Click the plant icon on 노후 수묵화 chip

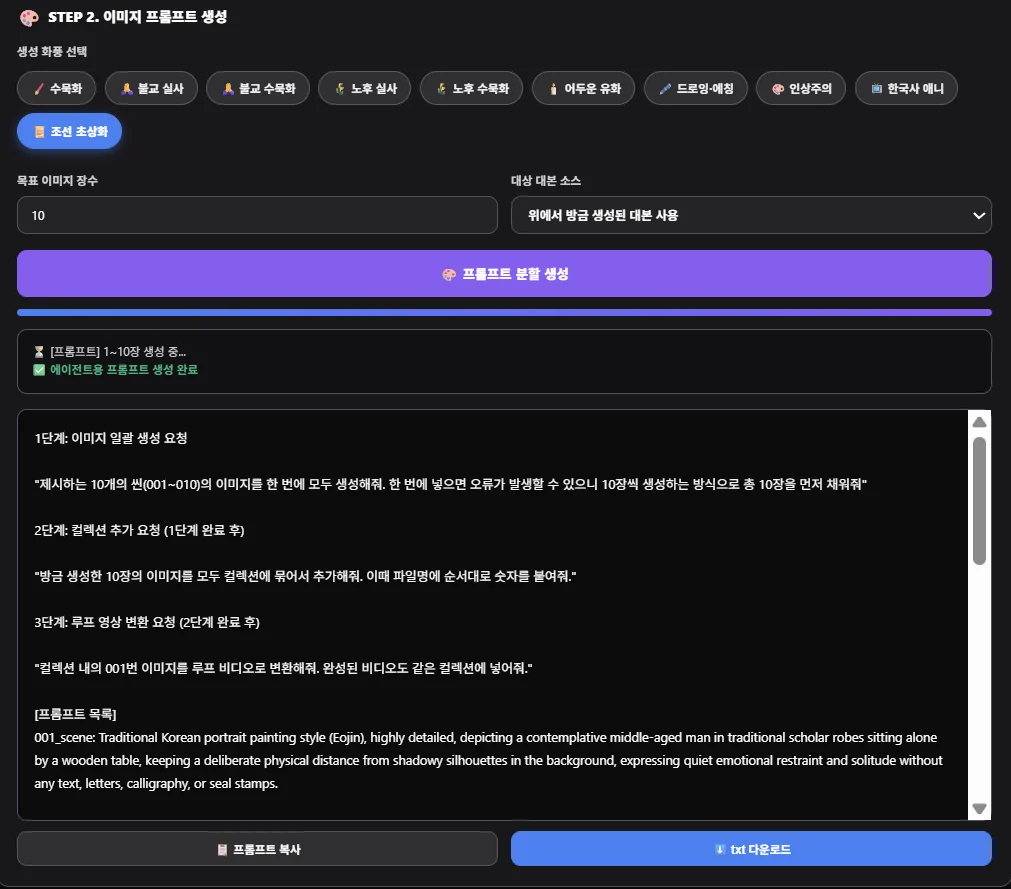click(442, 89)
